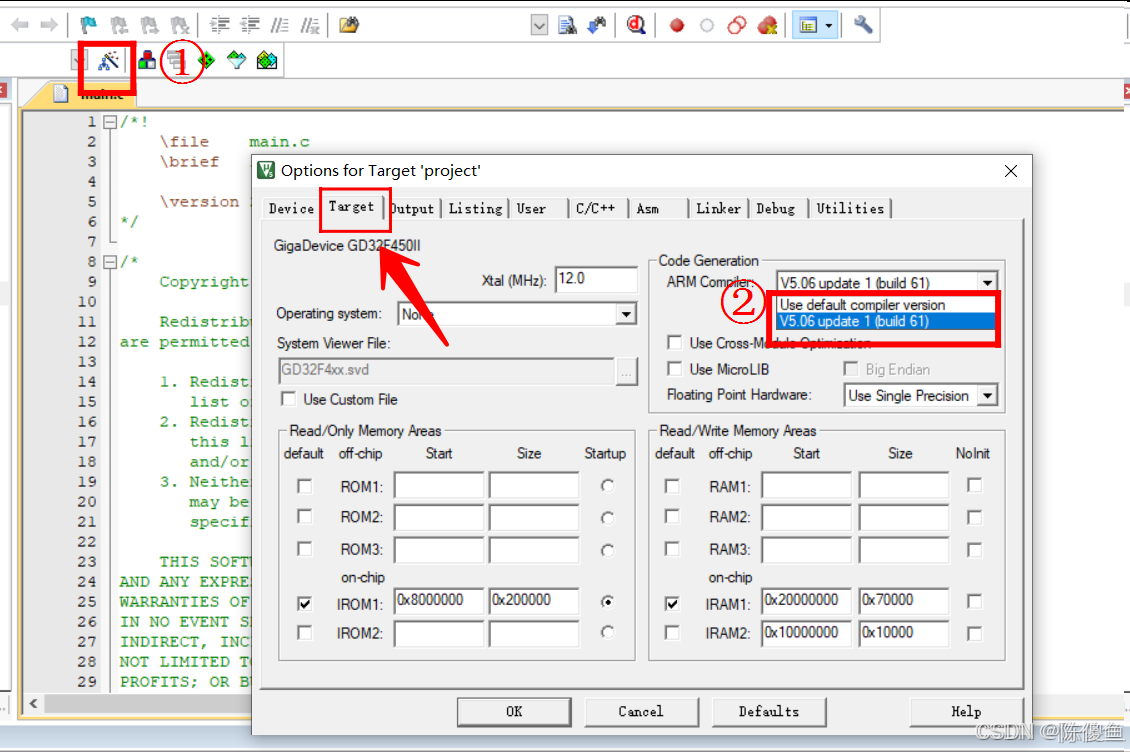
Task: Switch to the Listing tab
Action: [x=475, y=208]
